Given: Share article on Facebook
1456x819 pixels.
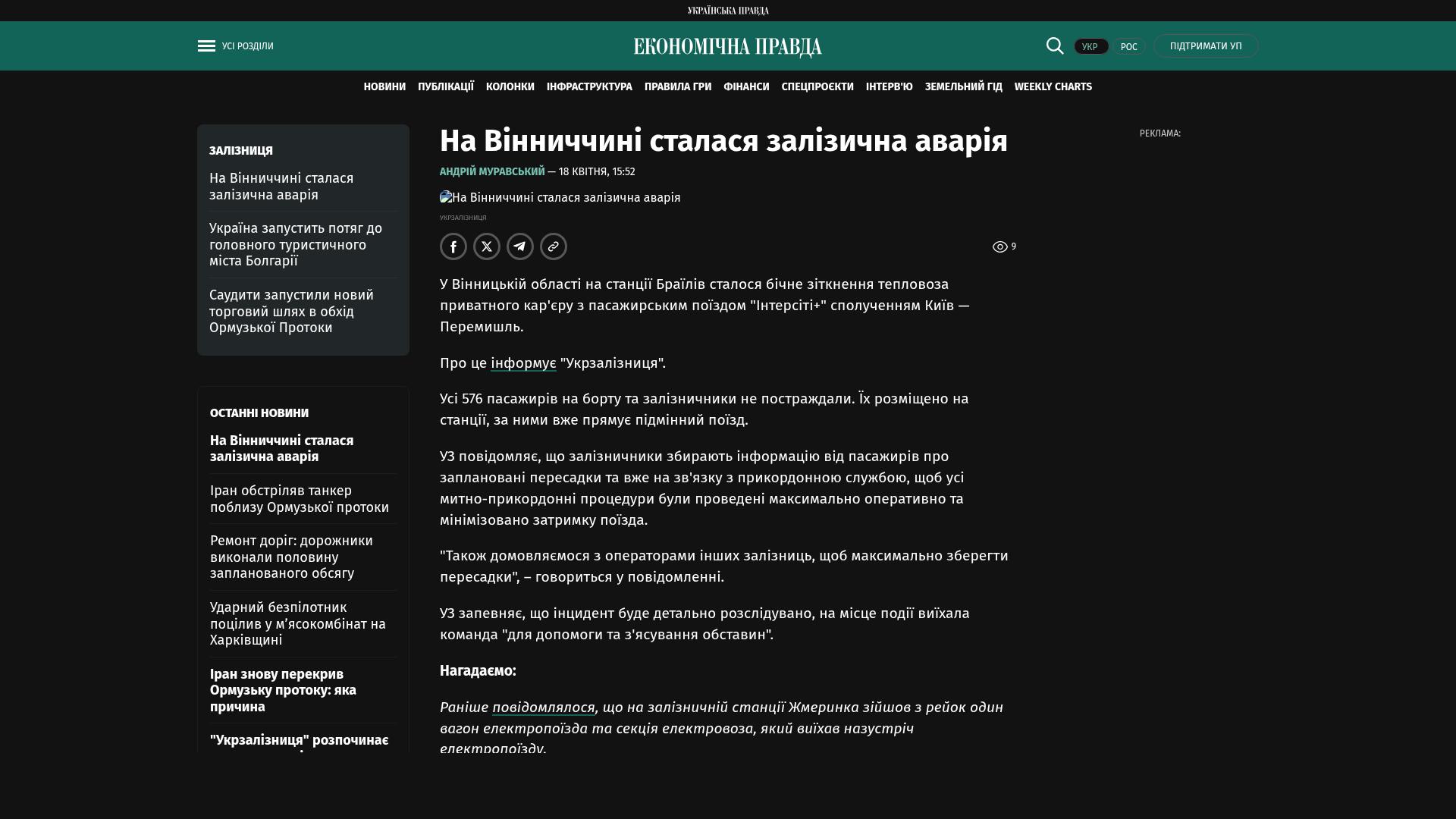Looking at the screenshot, I should (x=453, y=246).
